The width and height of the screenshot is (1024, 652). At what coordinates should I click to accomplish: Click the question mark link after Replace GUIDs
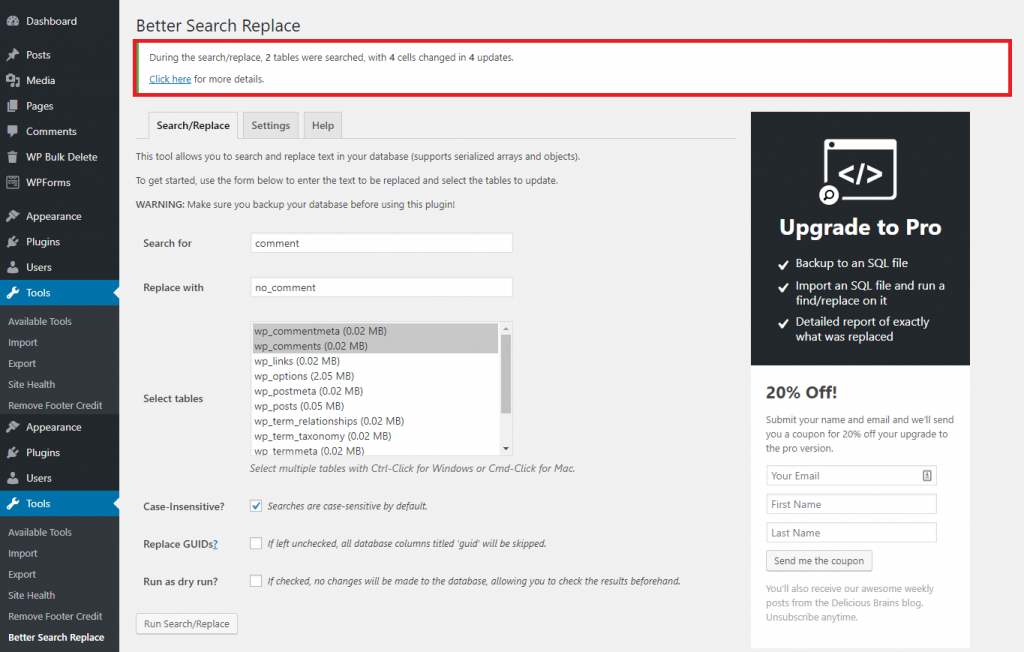(x=216, y=544)
